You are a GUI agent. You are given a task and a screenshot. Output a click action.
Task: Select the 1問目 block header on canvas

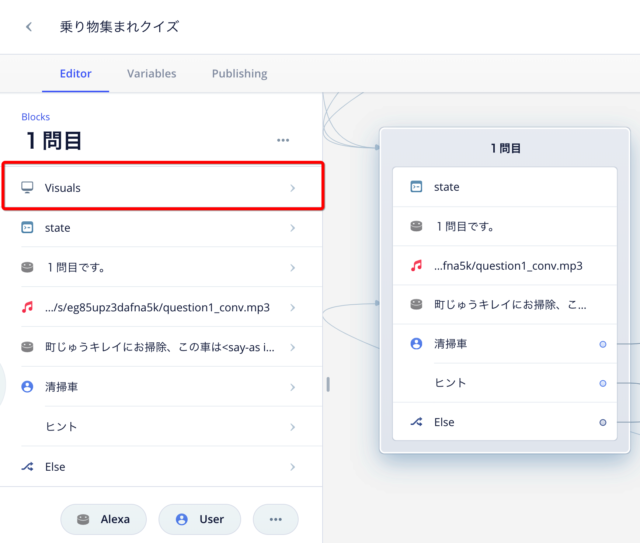505,148
